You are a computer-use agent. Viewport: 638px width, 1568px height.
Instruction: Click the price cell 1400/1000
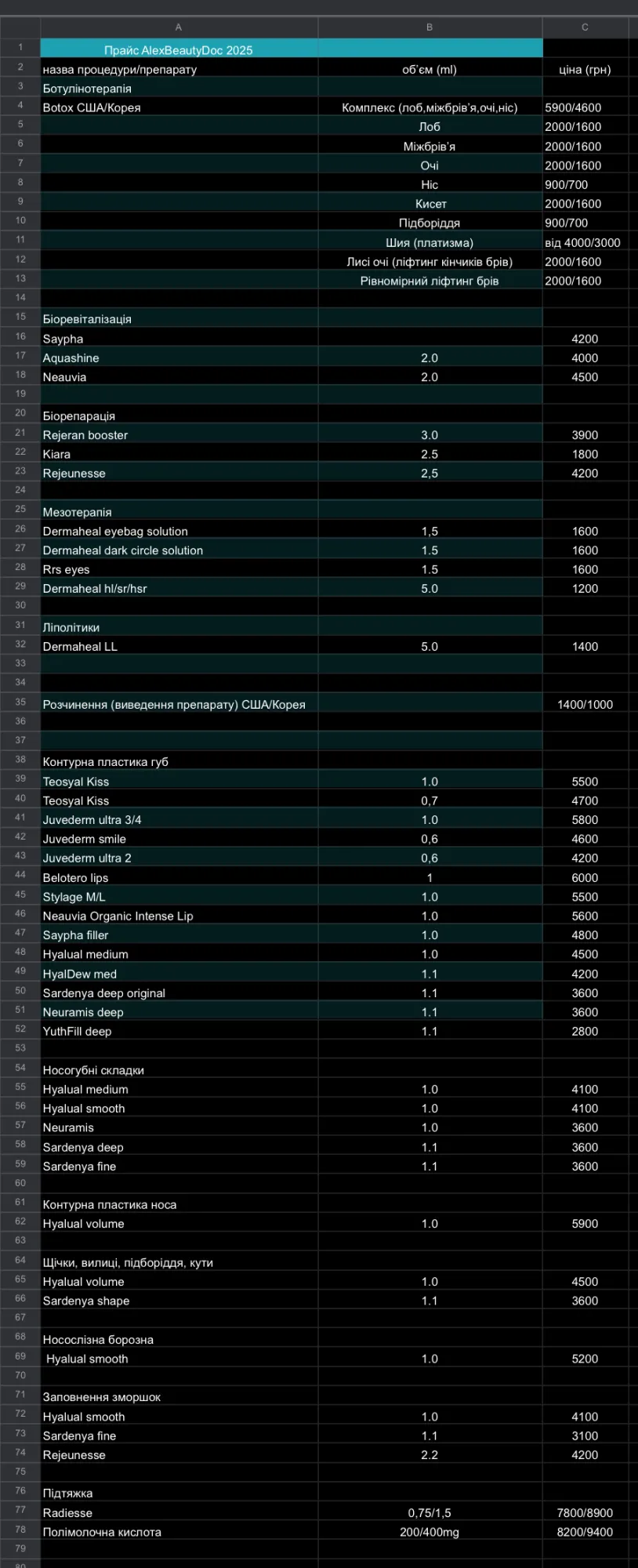(585, 705)
